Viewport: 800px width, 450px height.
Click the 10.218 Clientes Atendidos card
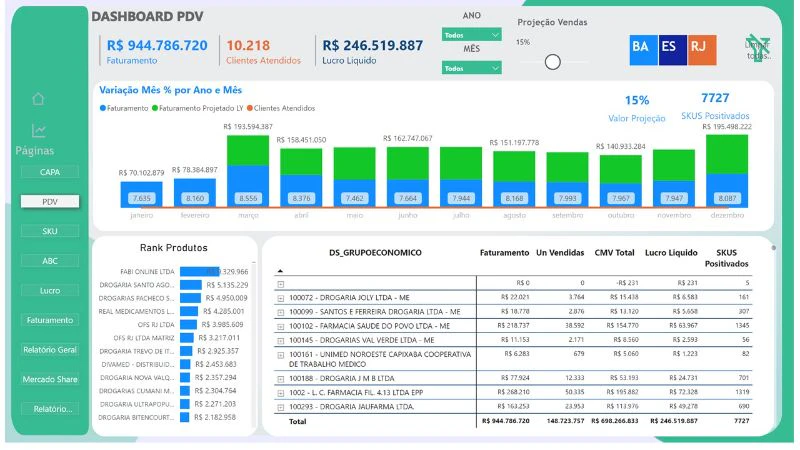263,51
